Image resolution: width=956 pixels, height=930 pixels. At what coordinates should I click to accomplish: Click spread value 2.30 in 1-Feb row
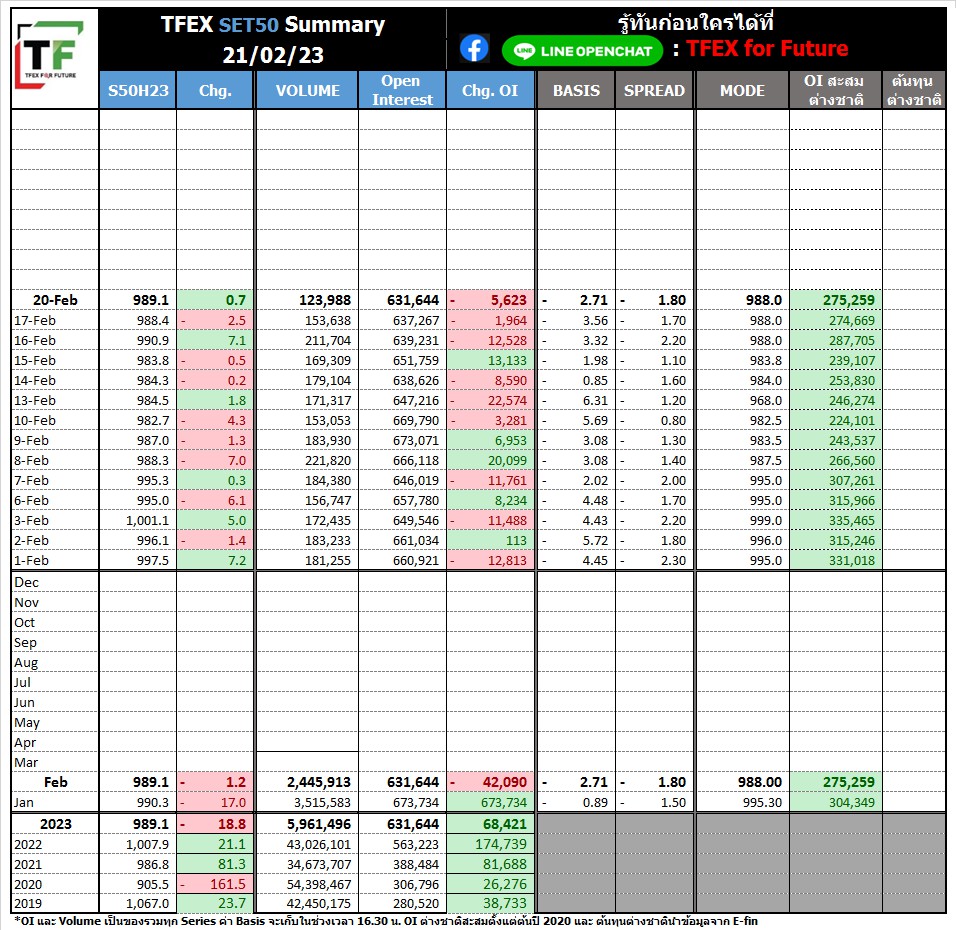673,560
